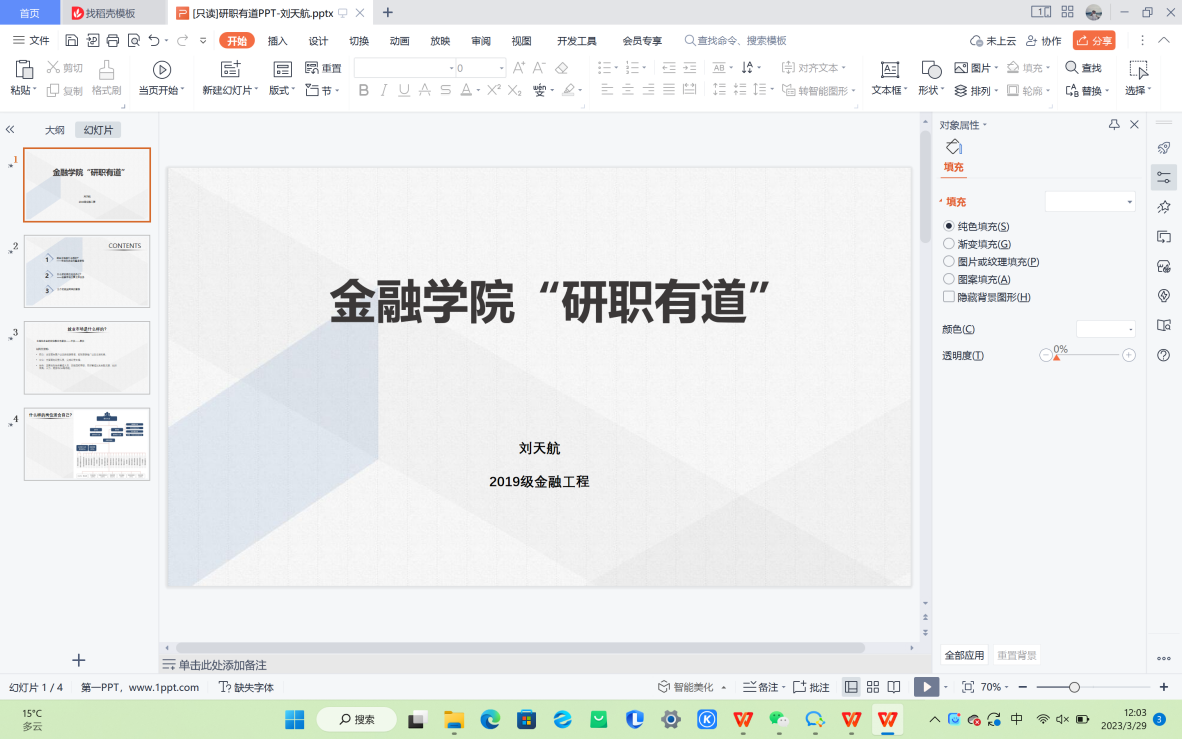
Task: Switch to the 大纲 outline tab
Action: 54,130
